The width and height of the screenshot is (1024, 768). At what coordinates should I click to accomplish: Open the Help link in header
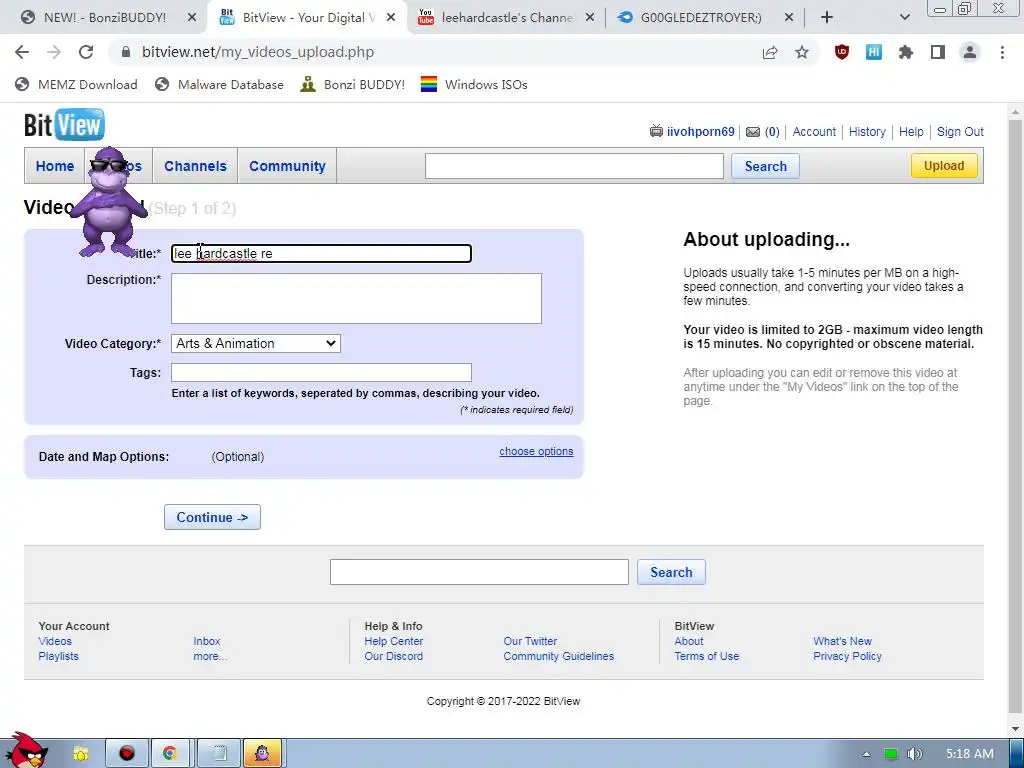(911, 132)
